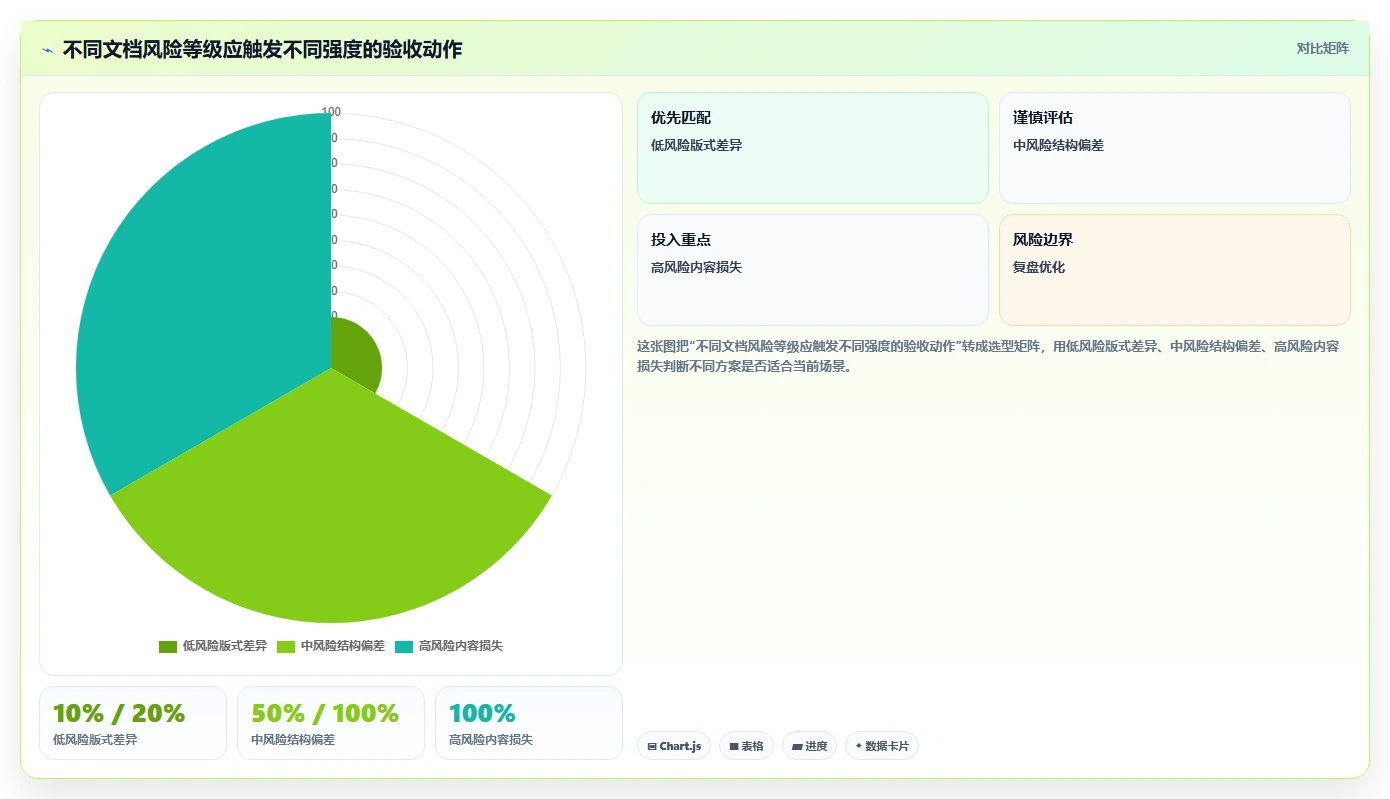Image resolution: width=1390 pixels, height=799 pixels.
Task: Open the 风险边界 matrix card
Action: pos(1174,270)
